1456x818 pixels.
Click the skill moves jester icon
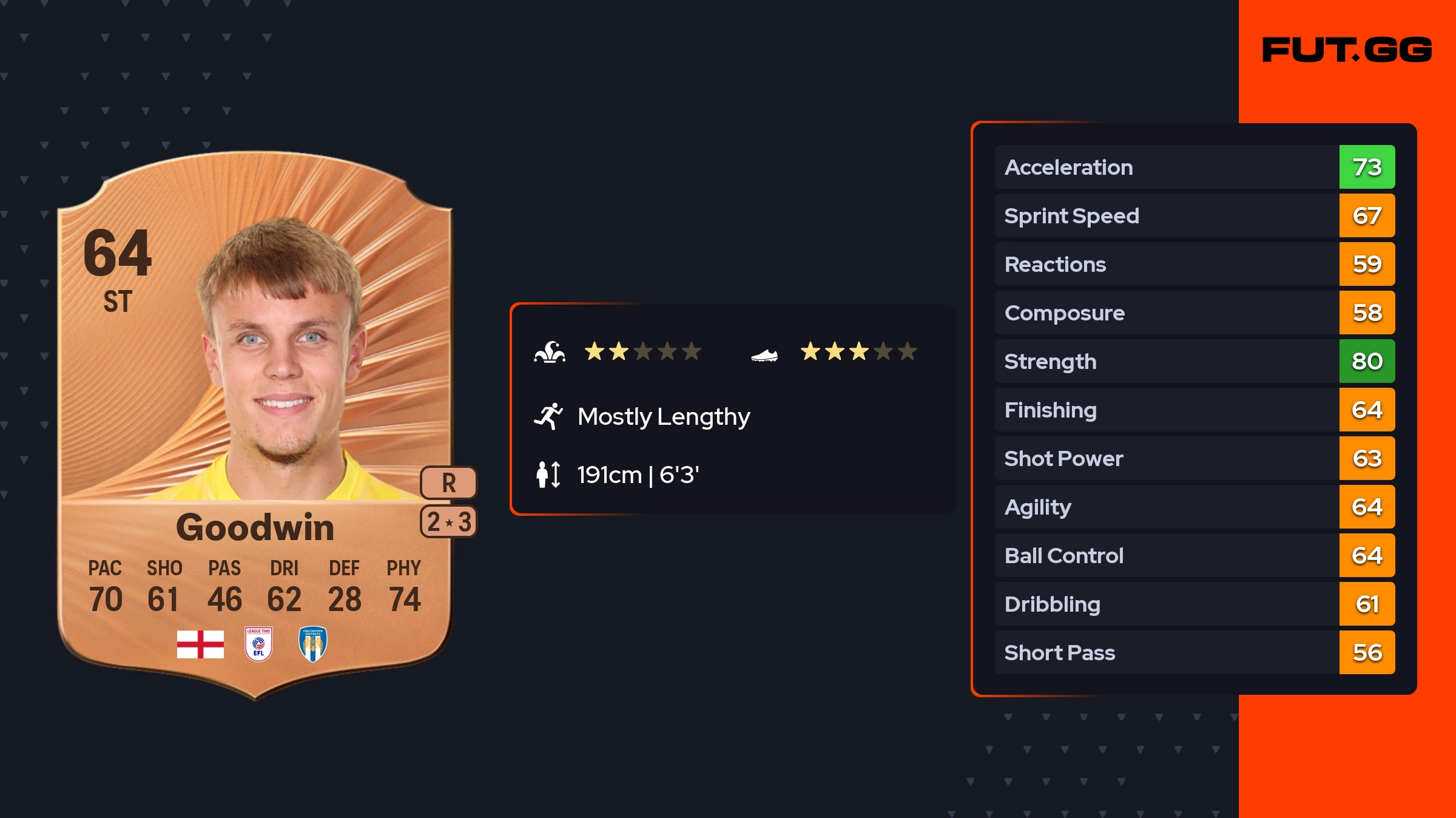[x=550, y=352]
